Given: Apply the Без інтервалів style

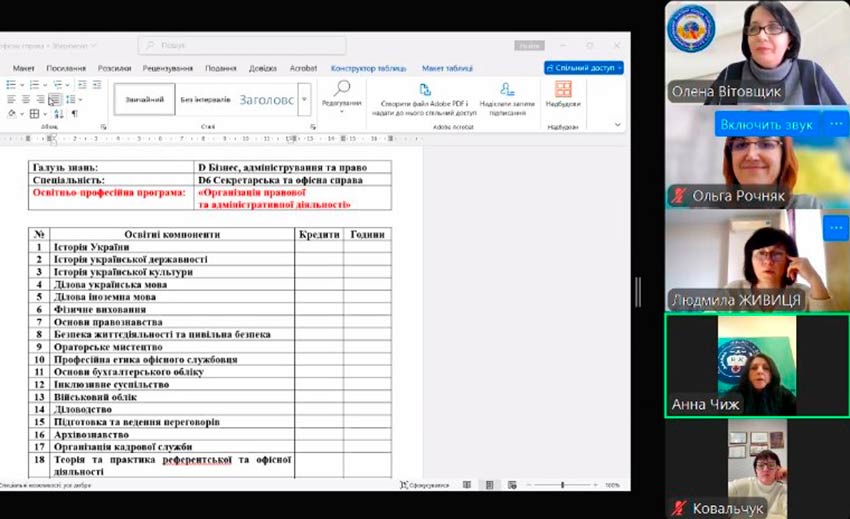Looking at the screenshot, I should coord(205,100).
